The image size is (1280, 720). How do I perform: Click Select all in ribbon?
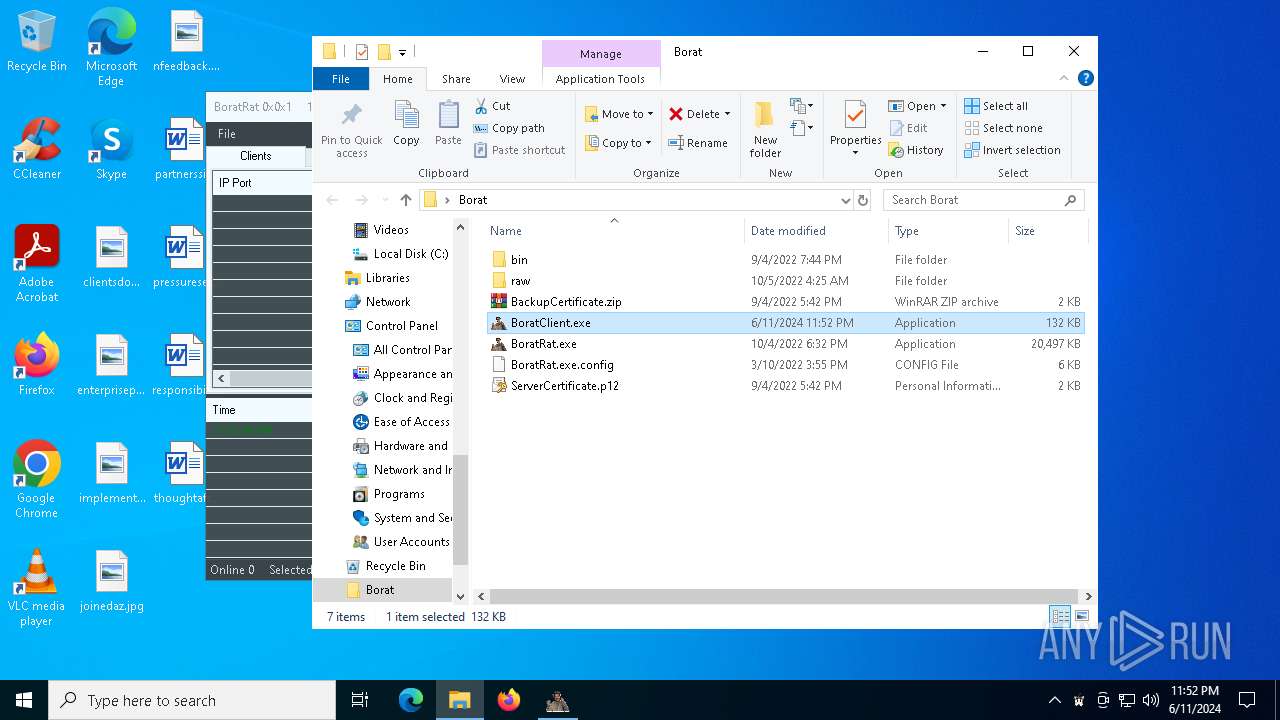pos(996,106)
